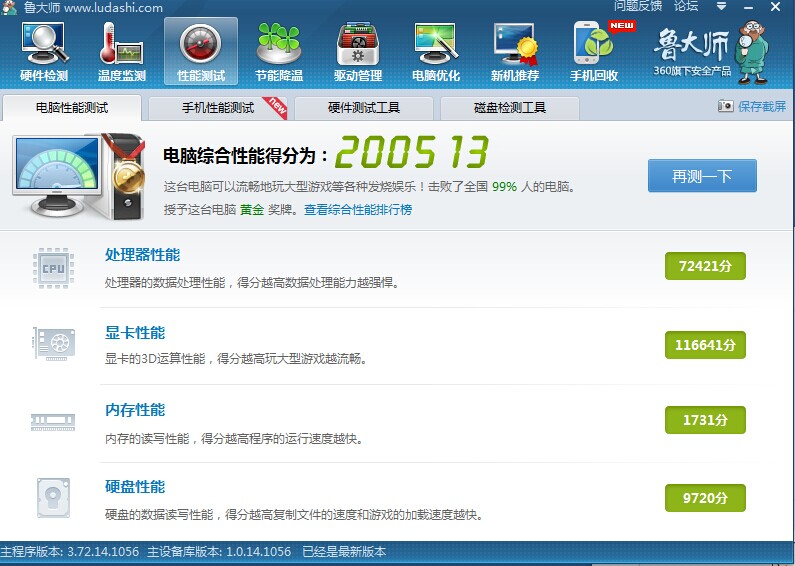Viewport: 795px width, 566px height.
Task: Click the 显卡性能 heading
Action: coord(135,333)
